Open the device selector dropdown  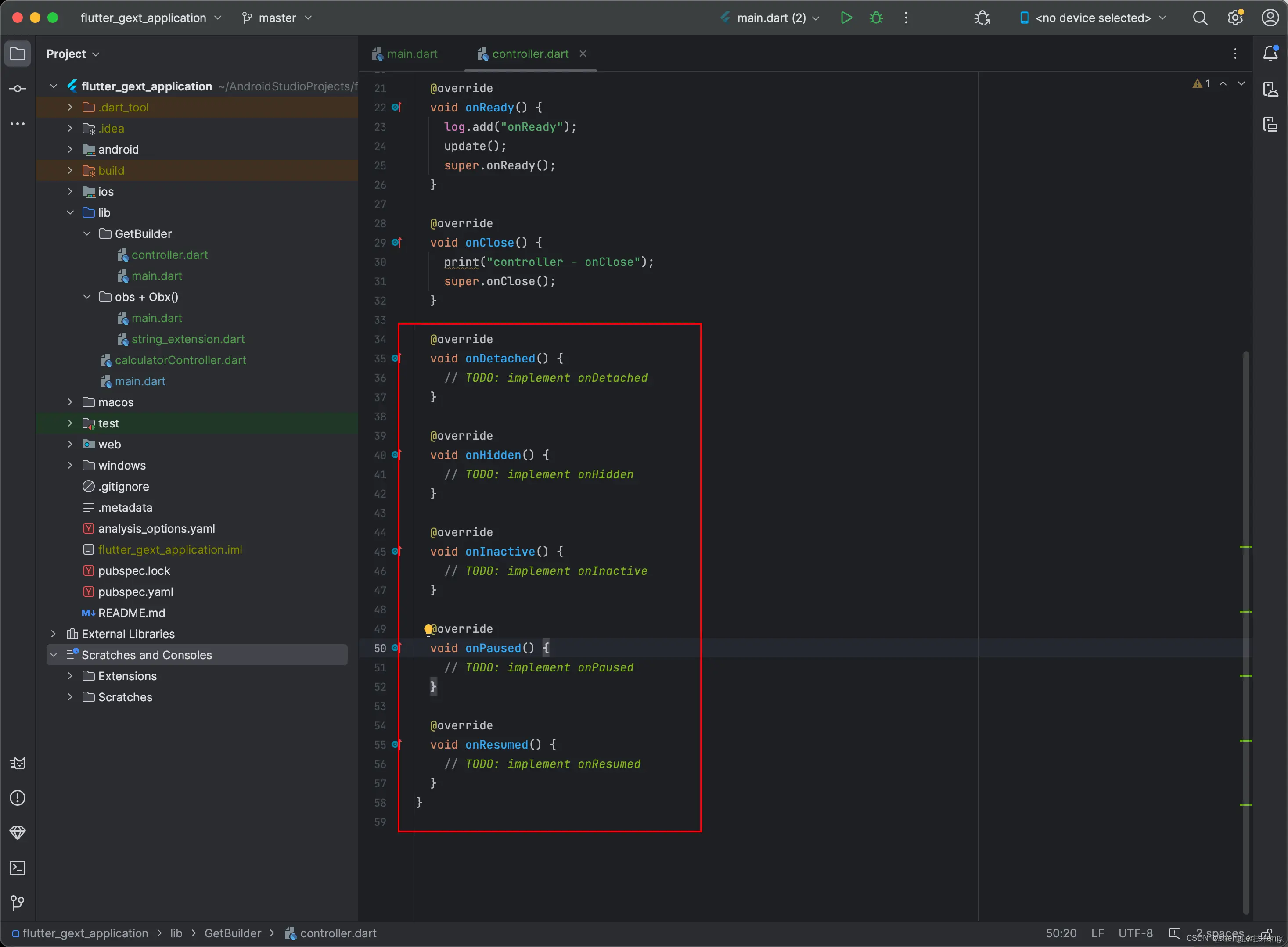(x=1093, y=18)
